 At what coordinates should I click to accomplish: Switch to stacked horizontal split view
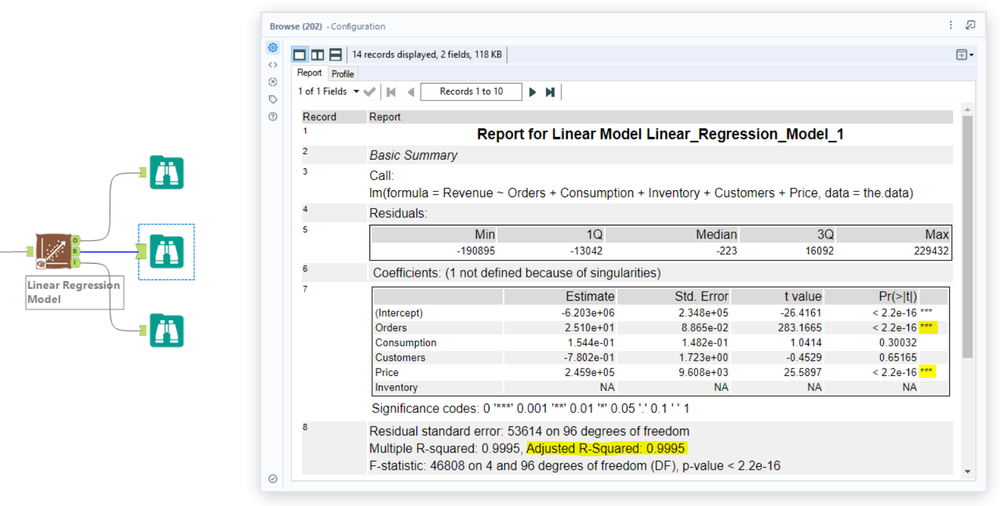(335, 55)
